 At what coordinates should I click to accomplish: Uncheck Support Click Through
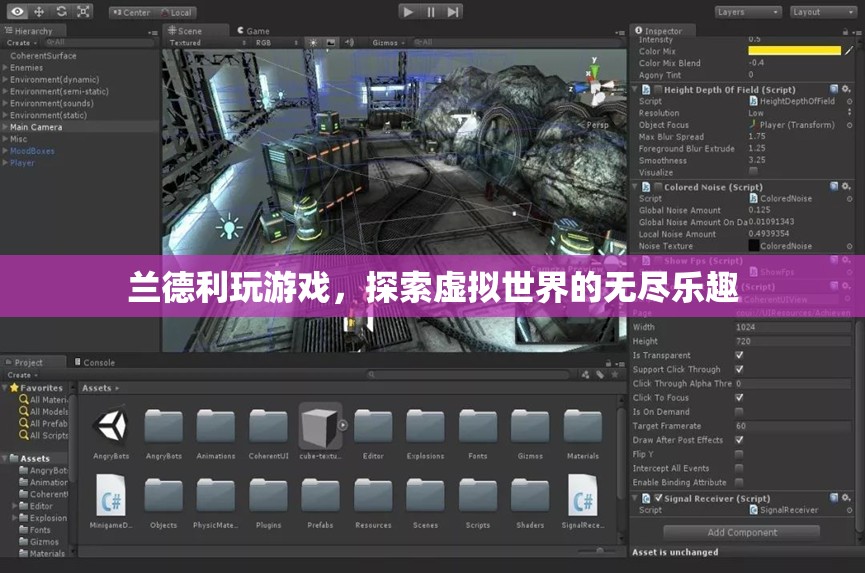coord(739,369)
